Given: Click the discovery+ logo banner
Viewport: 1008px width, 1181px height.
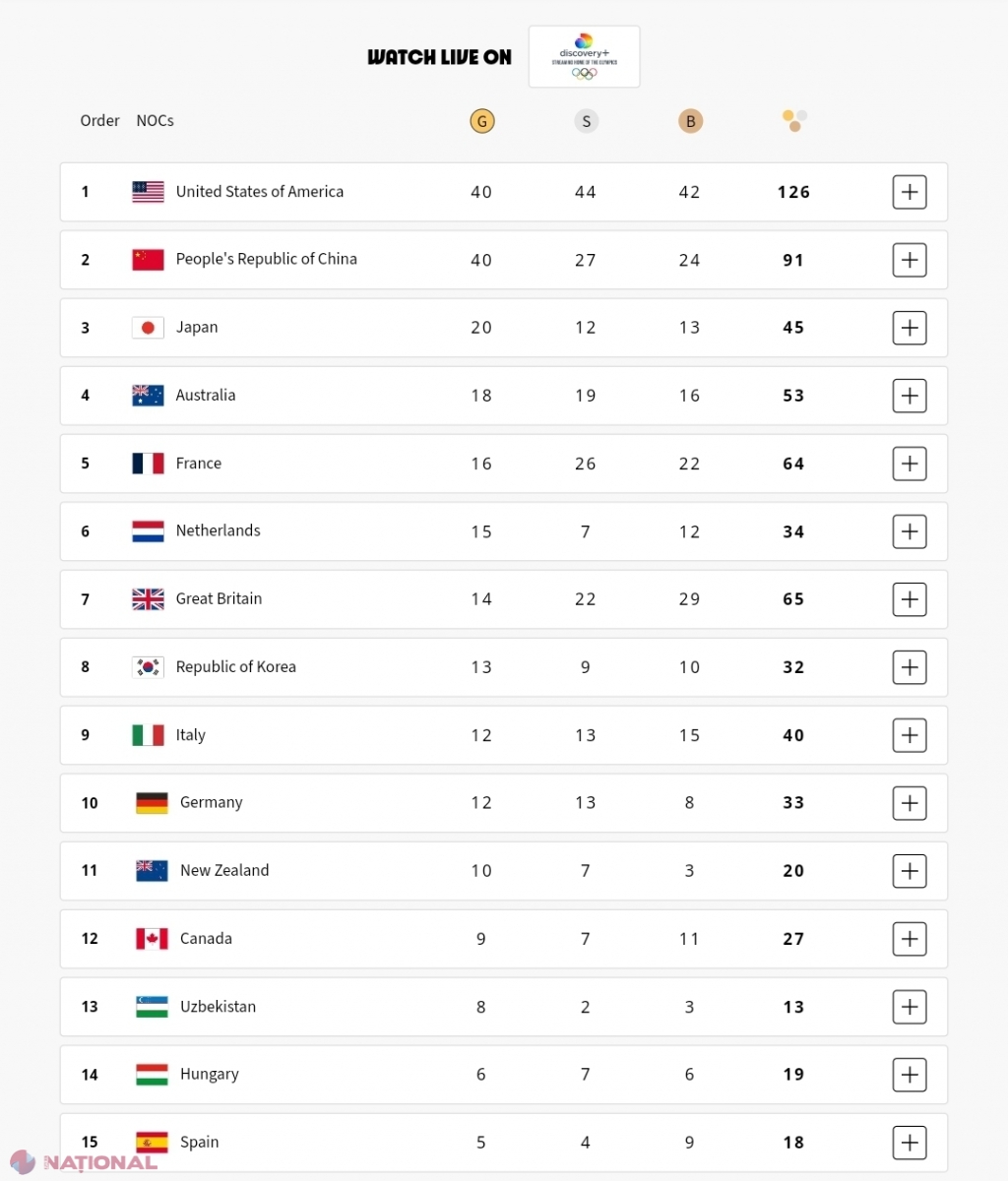Looking at the screenshot, I should pos(585,57).
